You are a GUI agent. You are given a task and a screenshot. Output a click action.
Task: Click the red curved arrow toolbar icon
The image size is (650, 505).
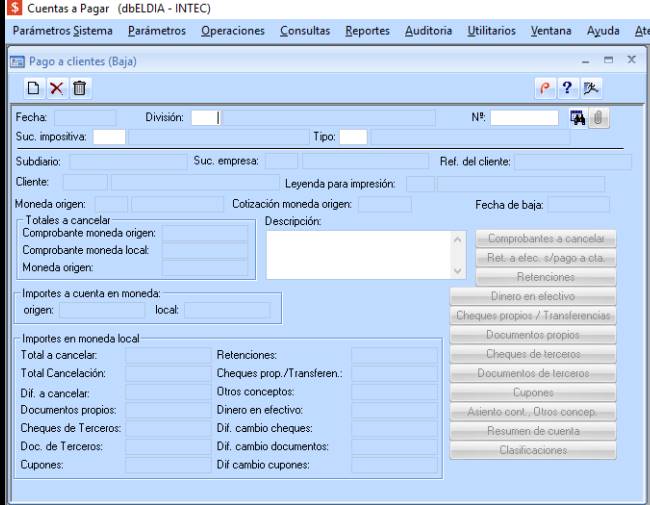point(546,89)
